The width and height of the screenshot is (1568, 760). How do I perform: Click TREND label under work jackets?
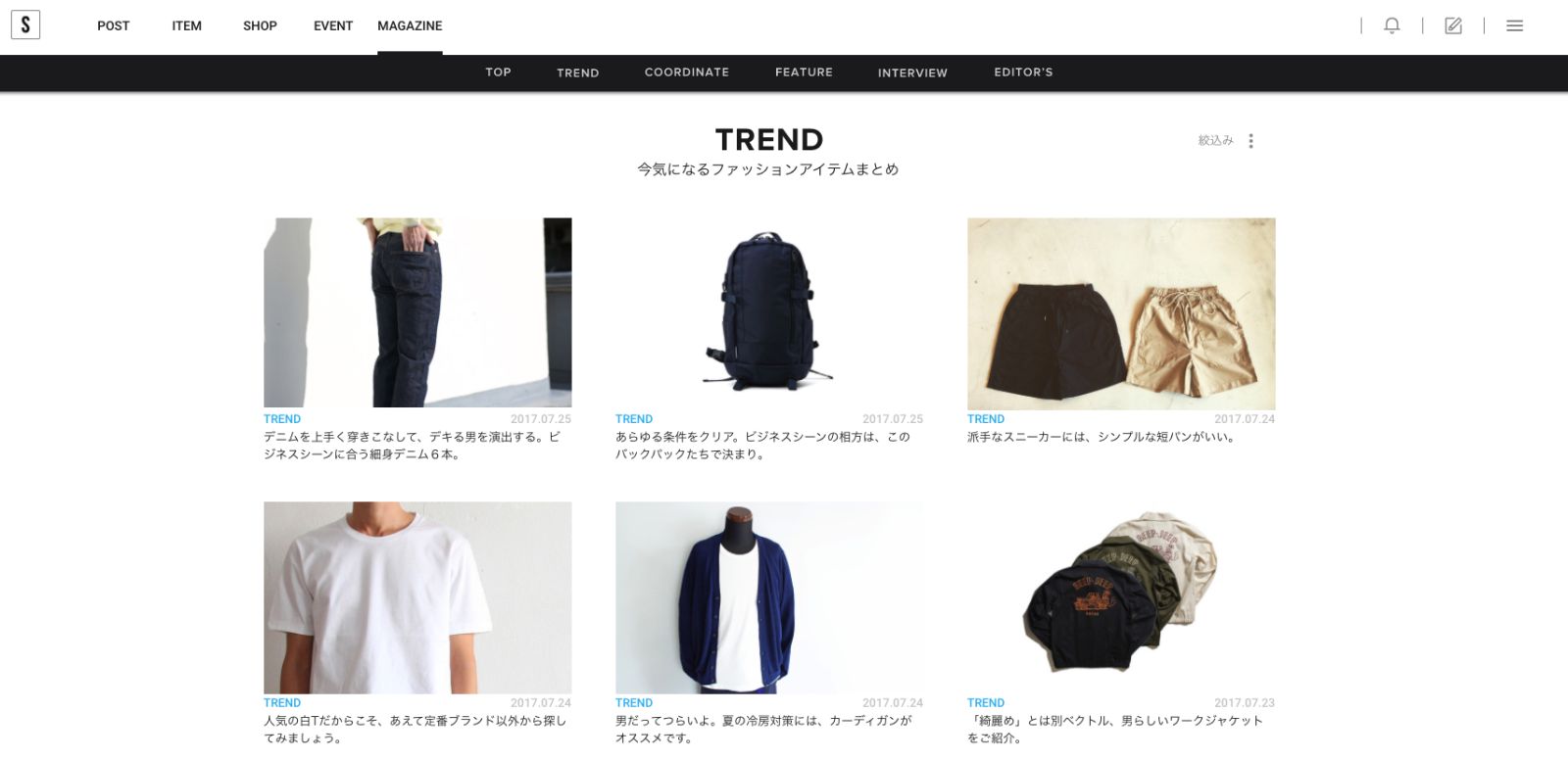[x=986, y=703]
